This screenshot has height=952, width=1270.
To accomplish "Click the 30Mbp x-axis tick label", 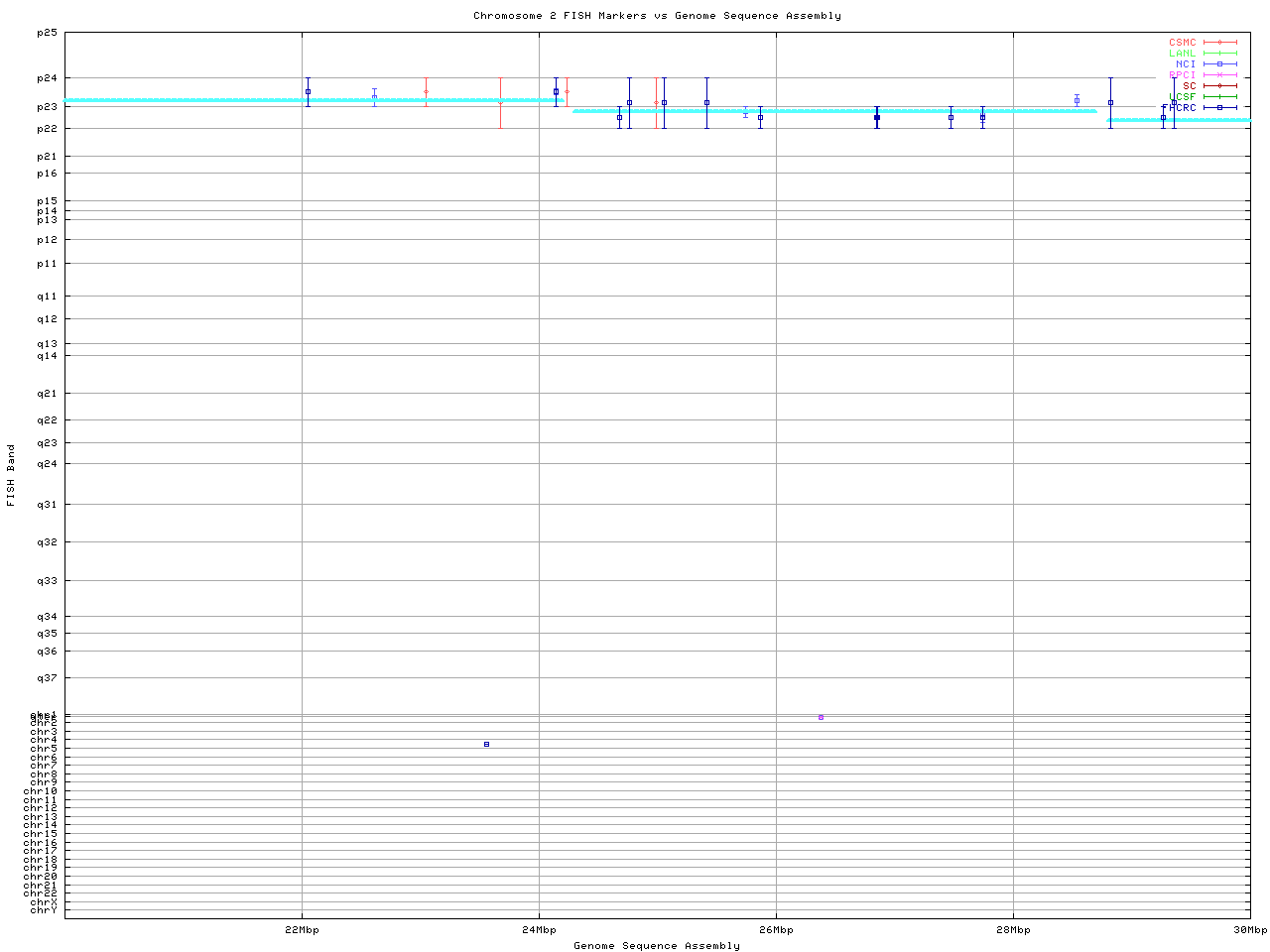I will click(x=1250, y=930).
